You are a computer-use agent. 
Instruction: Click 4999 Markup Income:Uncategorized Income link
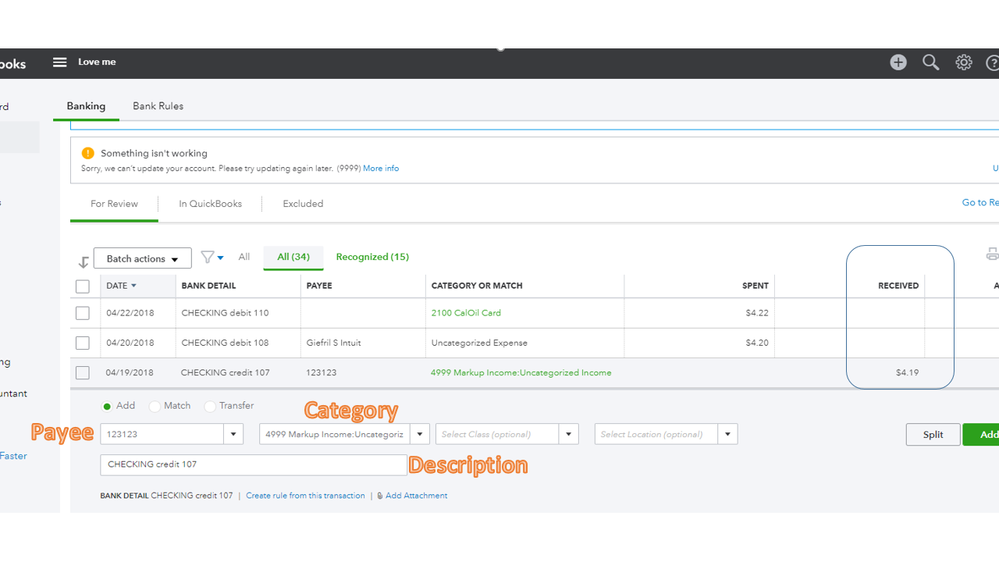[521, 373]
